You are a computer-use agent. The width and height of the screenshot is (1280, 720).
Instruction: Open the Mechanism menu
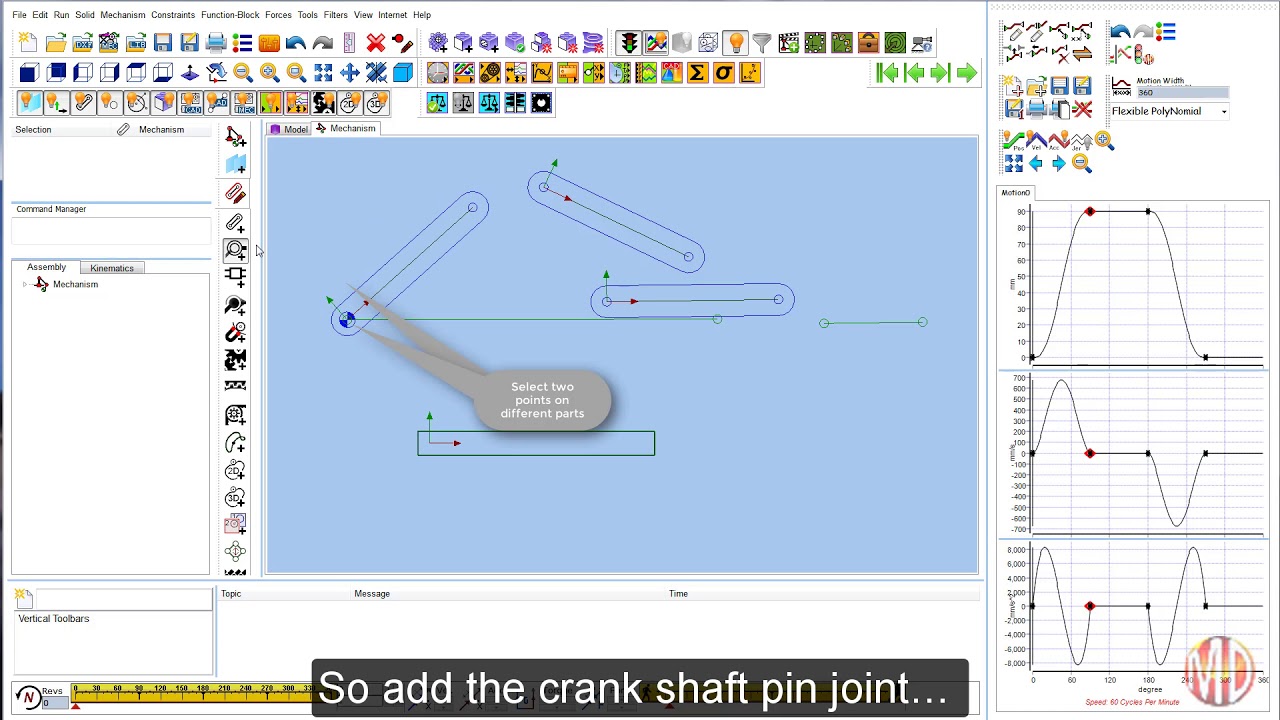(x=123, y=15)
